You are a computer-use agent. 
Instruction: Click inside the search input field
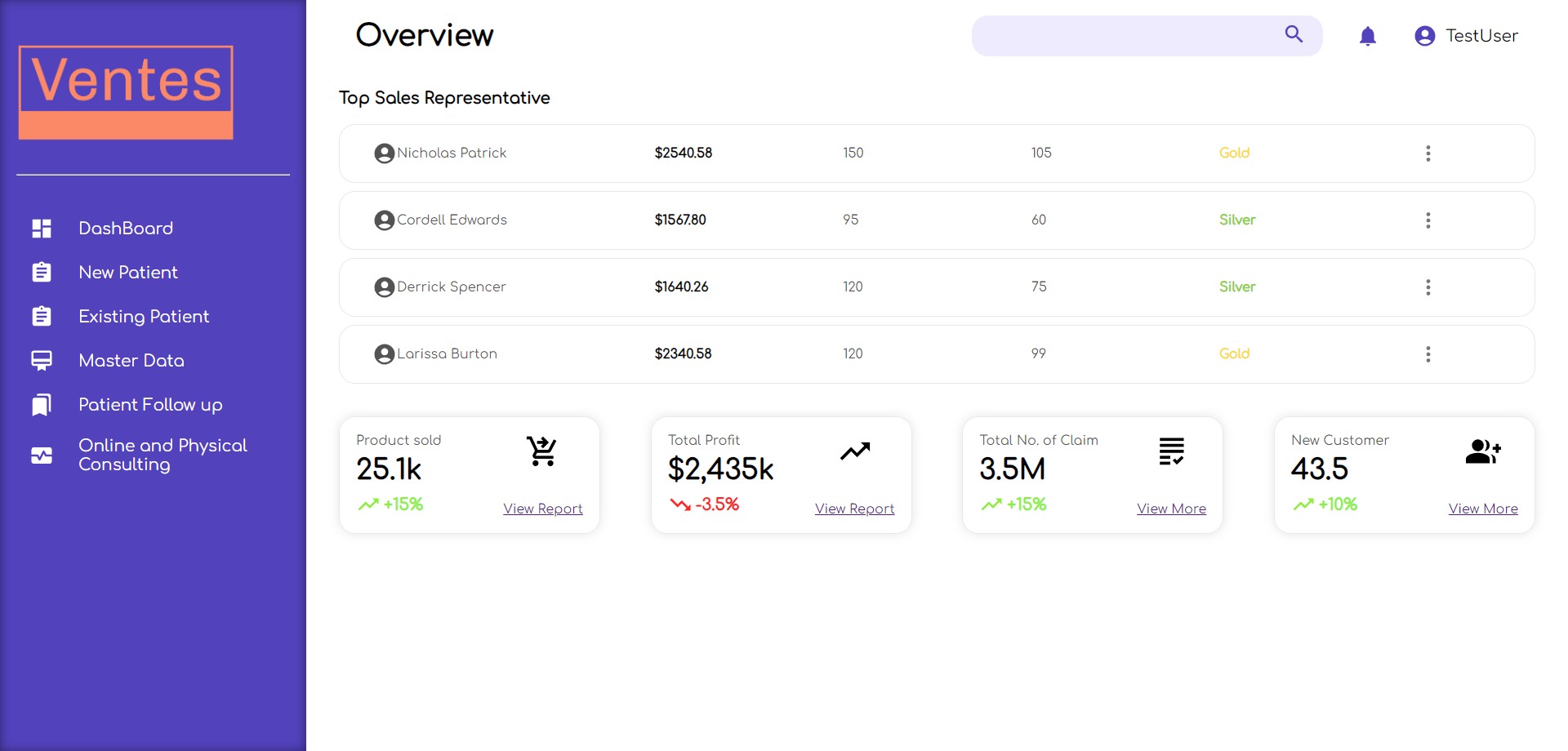coord(1127,36)
